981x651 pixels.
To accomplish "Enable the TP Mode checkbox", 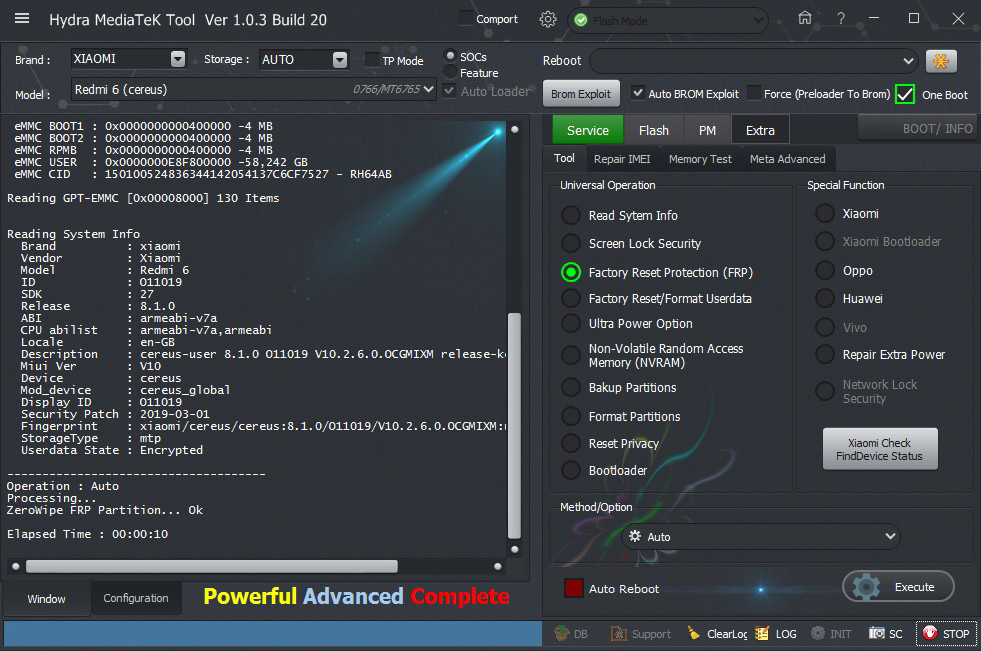I will (373, 60).
